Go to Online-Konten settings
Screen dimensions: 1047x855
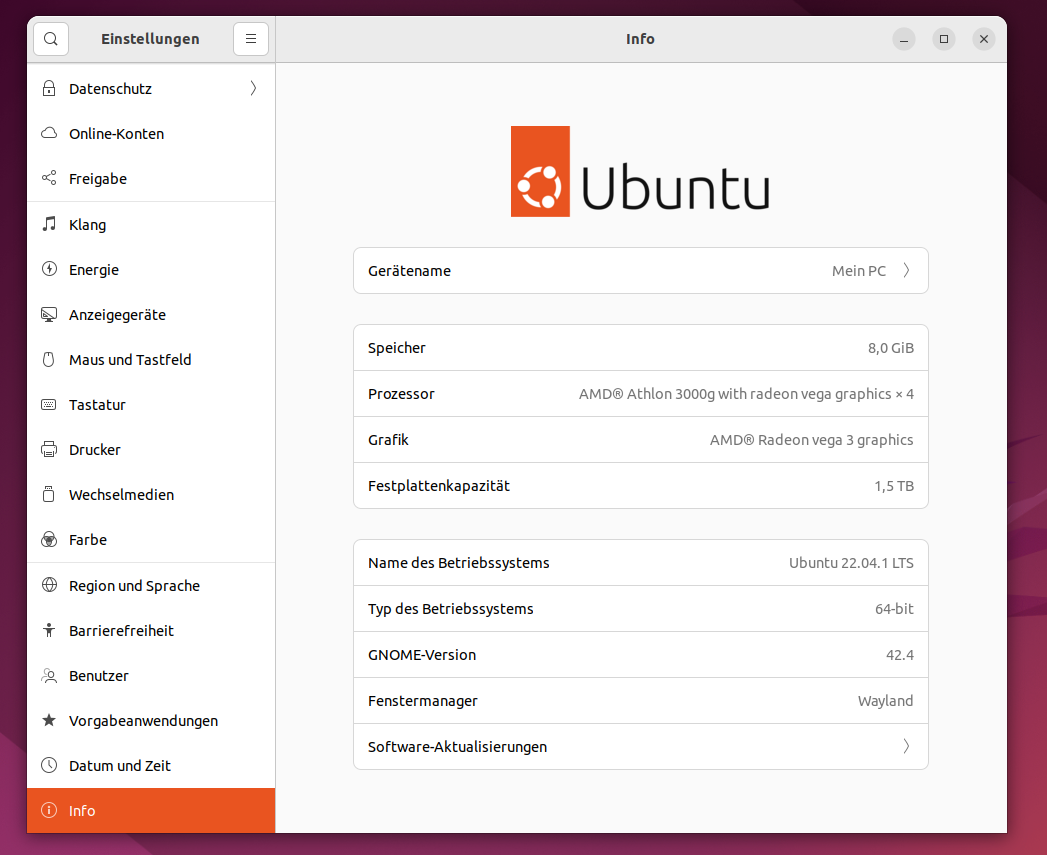click(x=151, y=134)
